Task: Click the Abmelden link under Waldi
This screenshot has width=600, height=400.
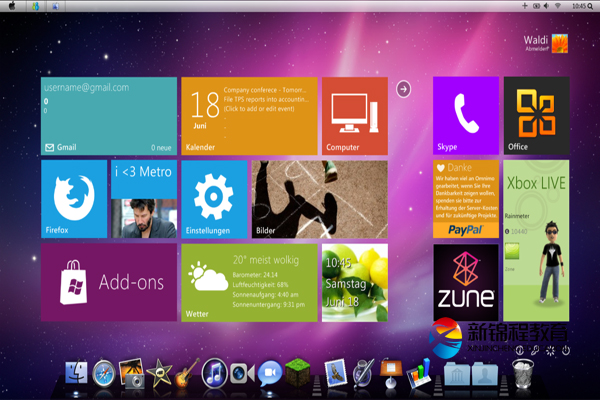Action: [537, 49]
